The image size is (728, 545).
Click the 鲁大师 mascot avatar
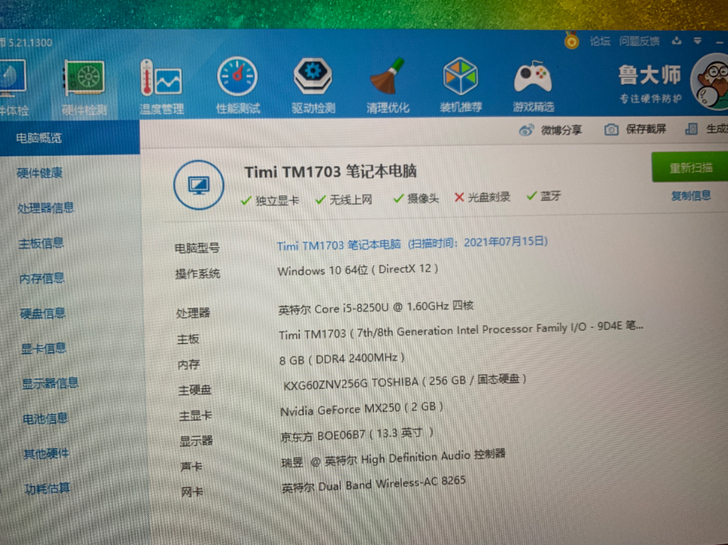click(710, 82)
